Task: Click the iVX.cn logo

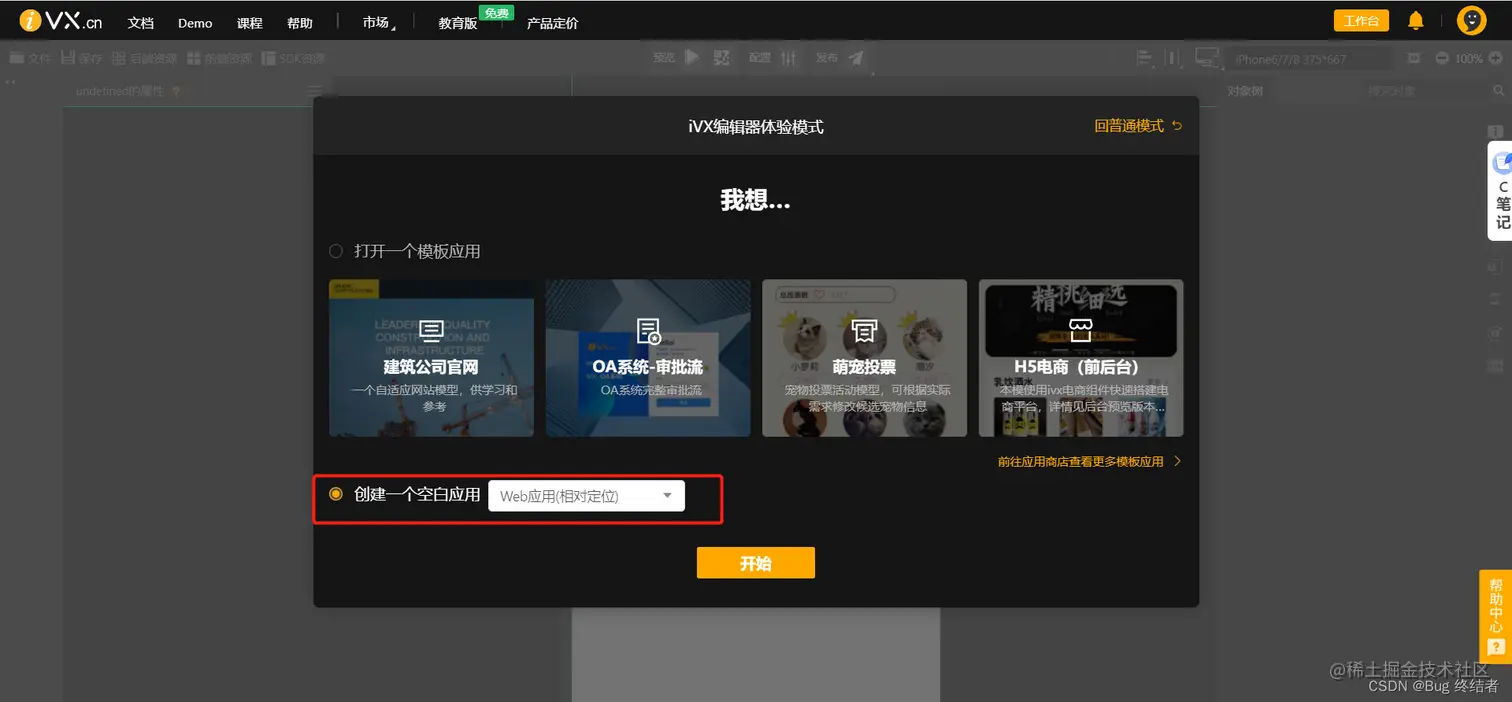Action: [x=61, y=21]
